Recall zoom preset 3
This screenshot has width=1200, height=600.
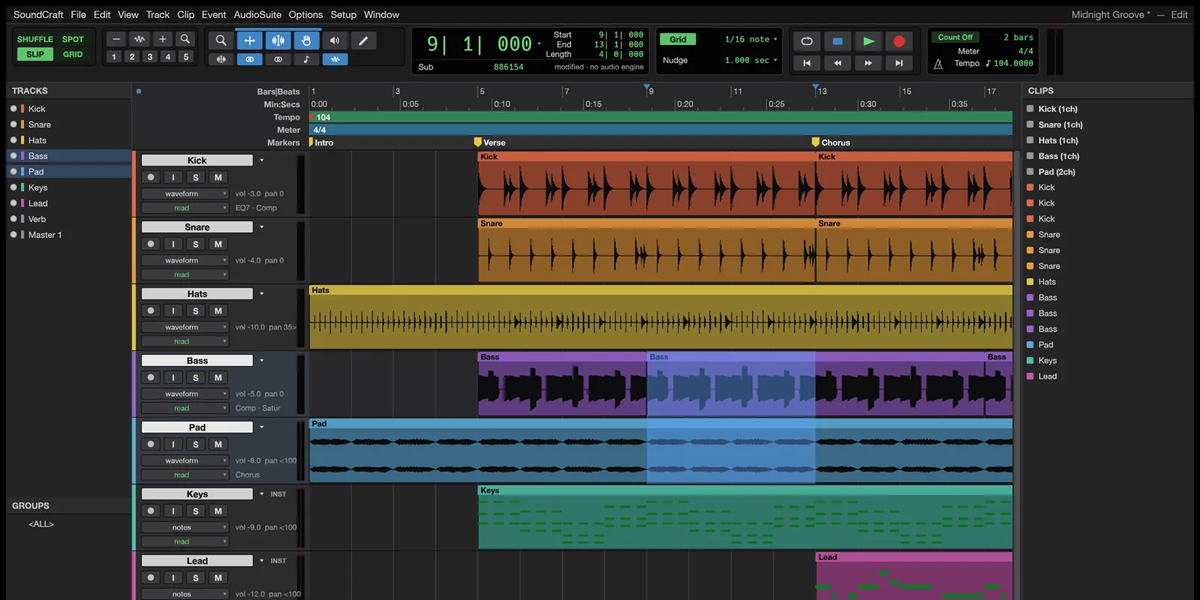pos(150,57)
